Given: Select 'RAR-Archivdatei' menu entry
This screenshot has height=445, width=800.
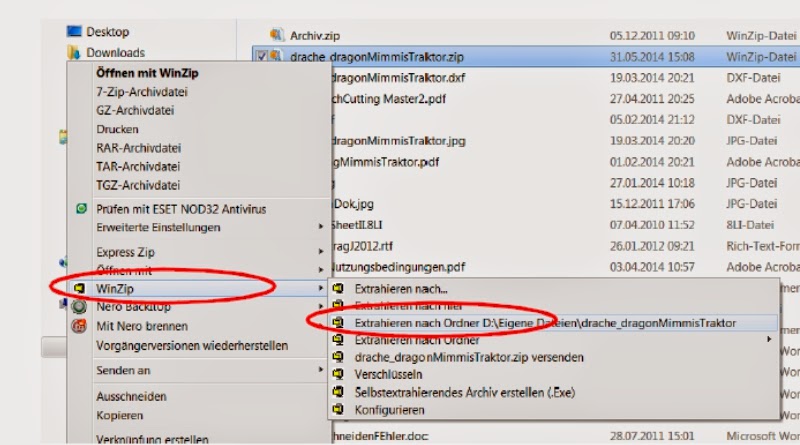Looking at the screenshot, I should (x=139, y=148).
